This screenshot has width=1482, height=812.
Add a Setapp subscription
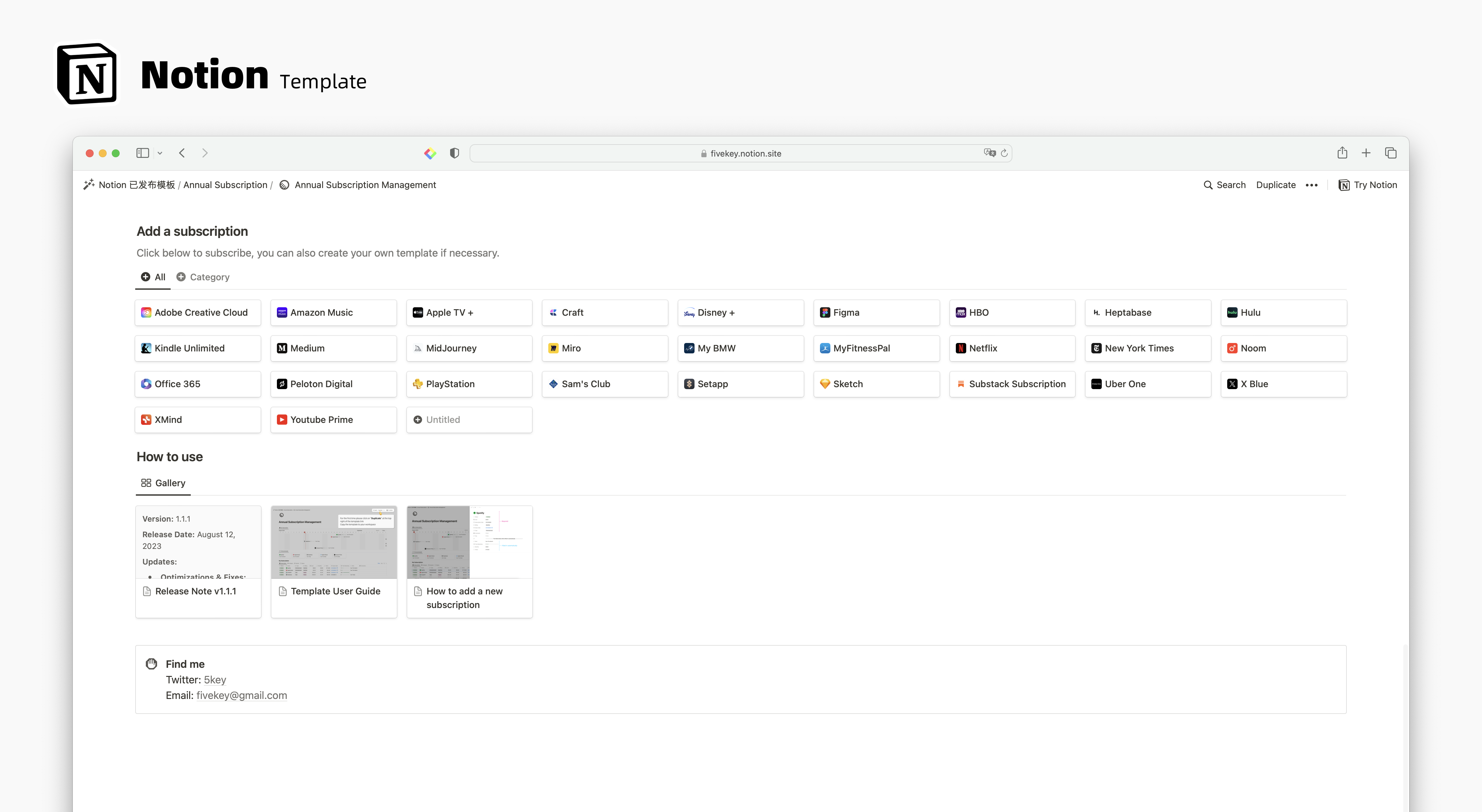[741, 384]
